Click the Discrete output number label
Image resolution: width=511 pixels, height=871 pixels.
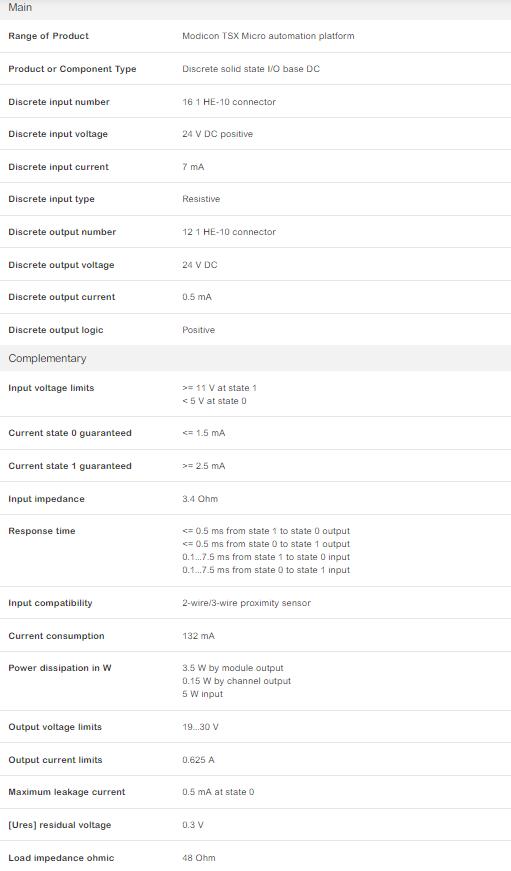(62, 232)
